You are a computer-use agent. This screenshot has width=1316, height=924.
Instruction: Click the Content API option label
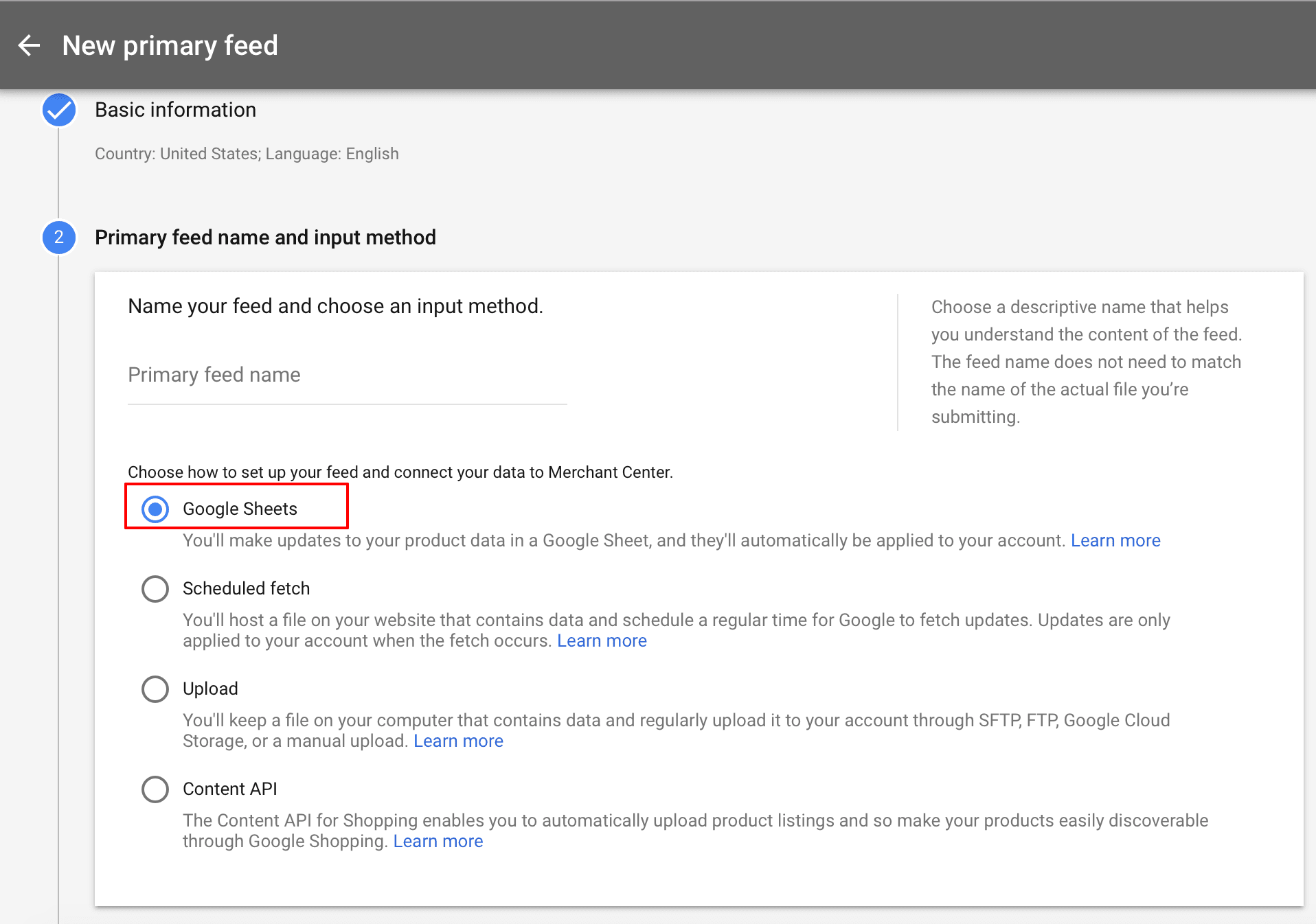230,789
